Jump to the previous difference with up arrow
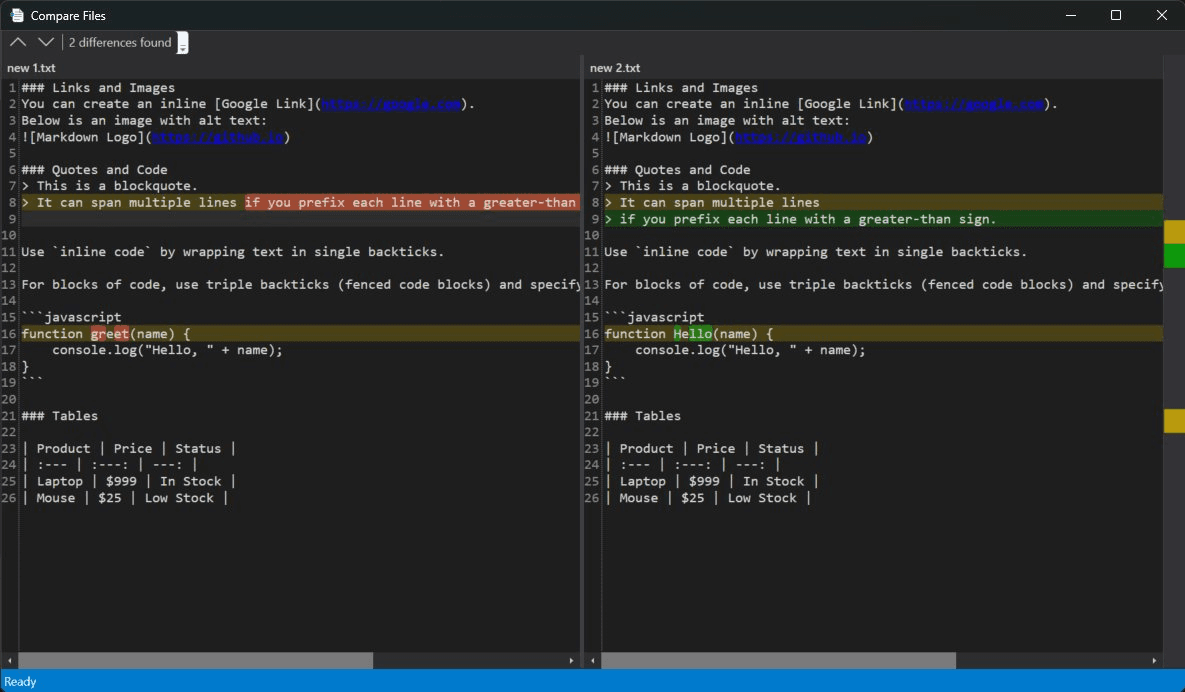This screenshot has height=692, width=1185. [18, 42]
